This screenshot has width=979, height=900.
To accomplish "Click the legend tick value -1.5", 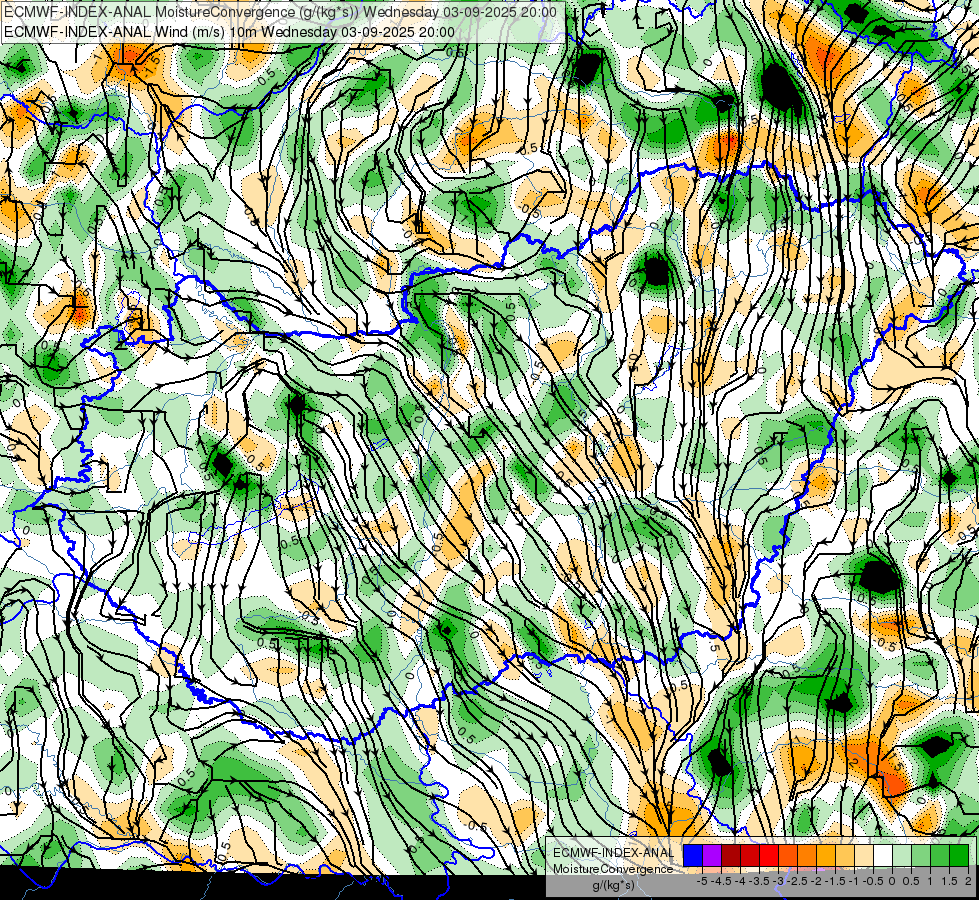I will click(835, 881).
